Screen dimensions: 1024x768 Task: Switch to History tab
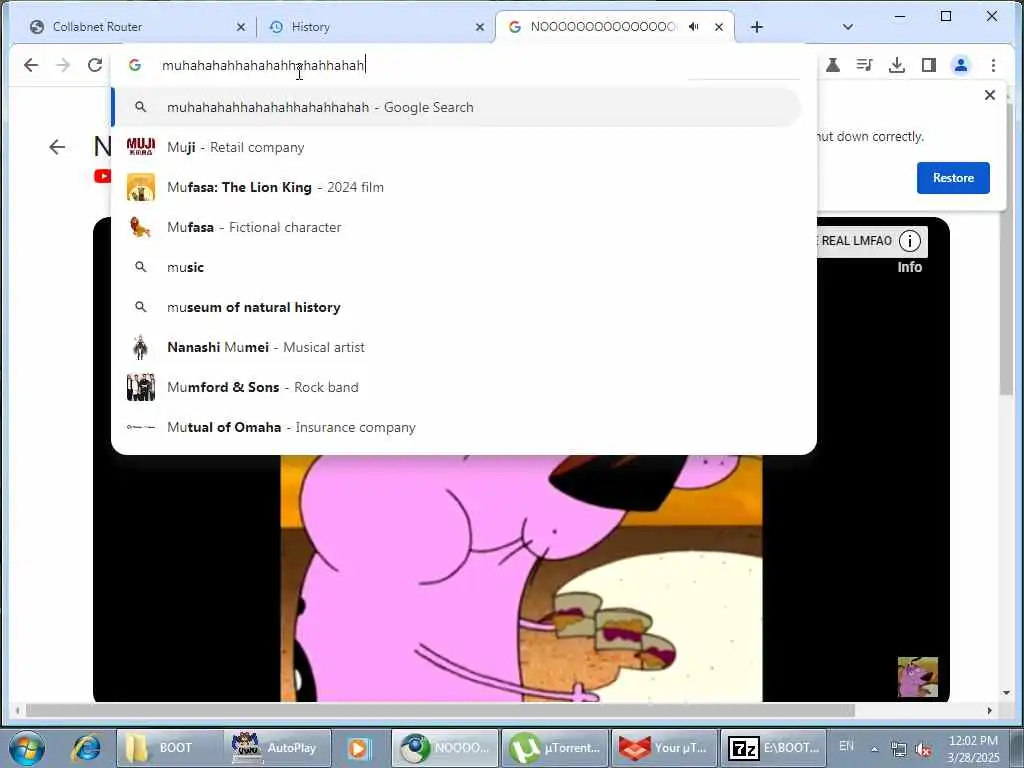pos(376,27)
